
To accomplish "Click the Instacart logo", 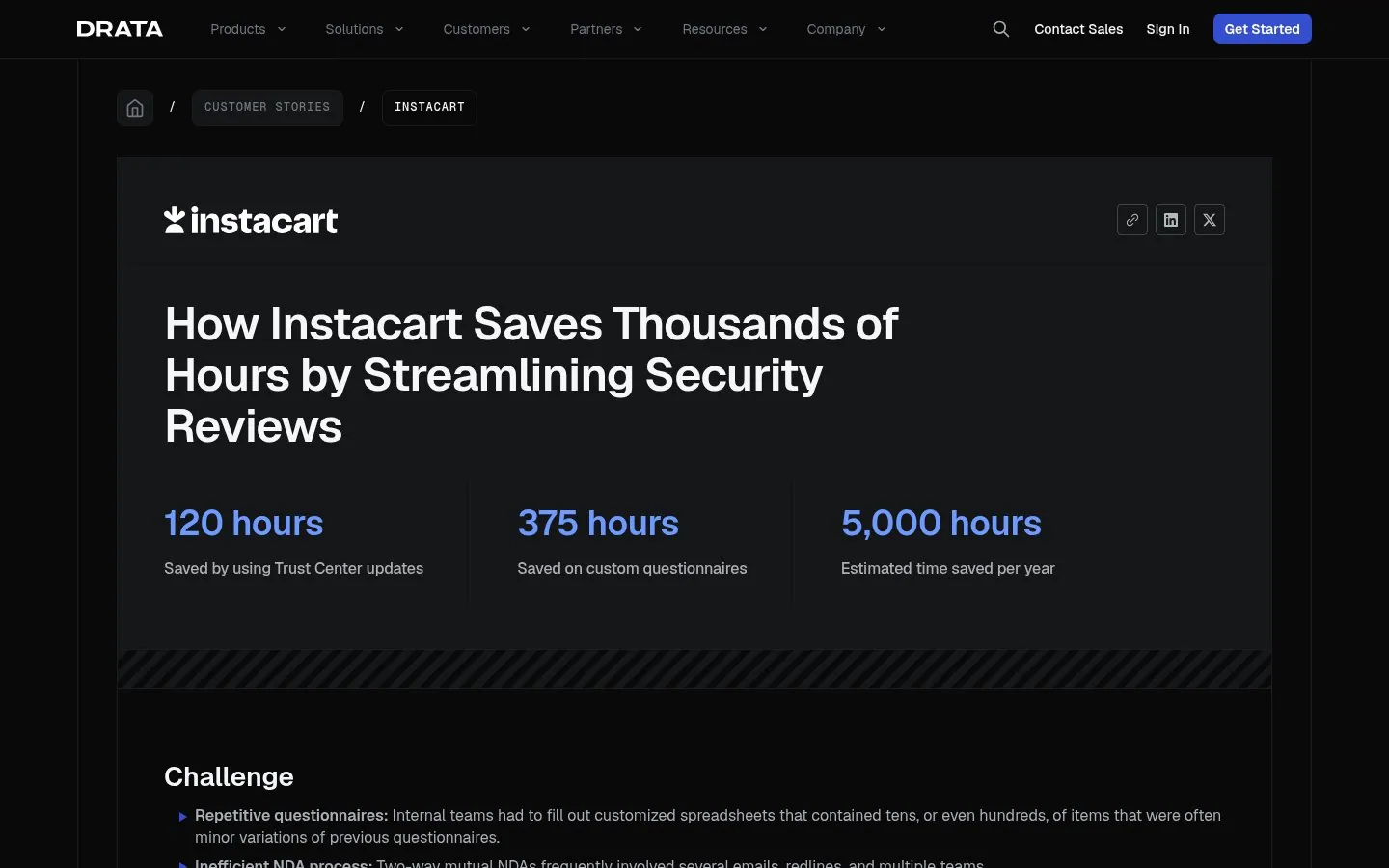I will (x=251, y=221).
